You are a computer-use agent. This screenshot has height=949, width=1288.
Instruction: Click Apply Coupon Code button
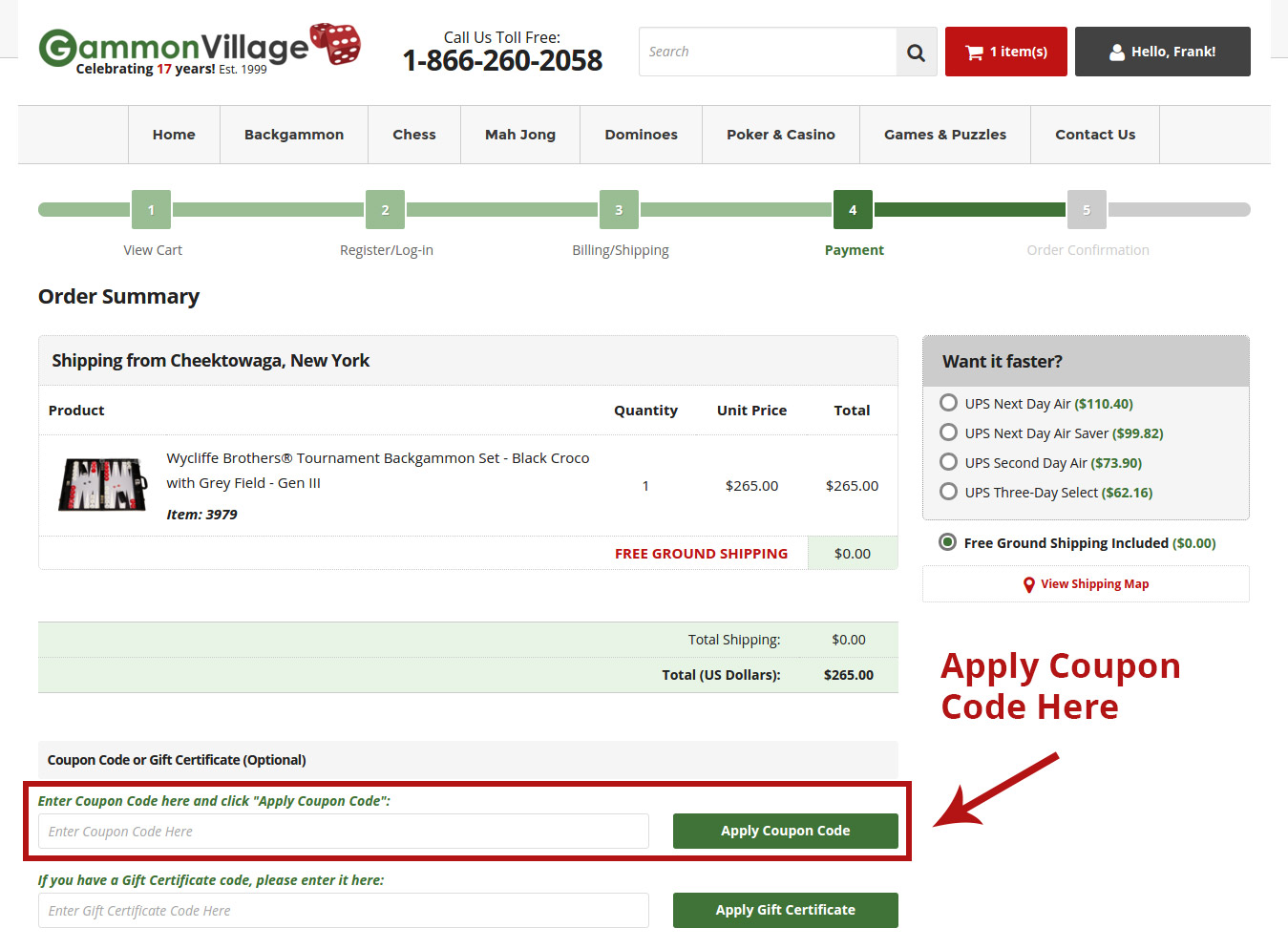[786, 832]
